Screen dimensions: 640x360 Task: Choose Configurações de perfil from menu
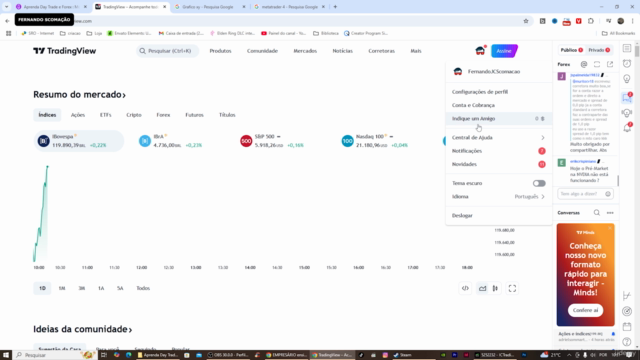[x=498, y=92]
